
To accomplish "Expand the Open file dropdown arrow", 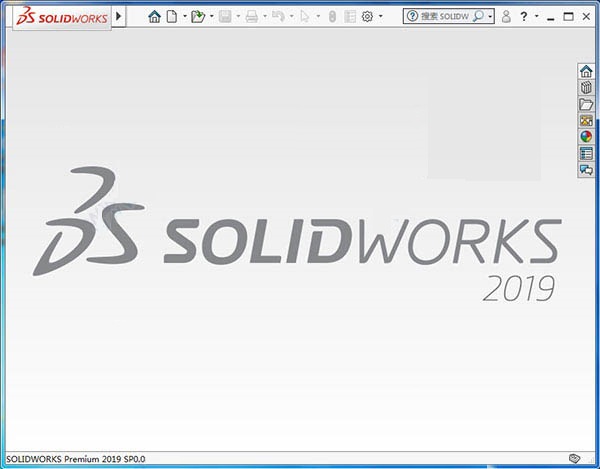I will [211, 17].
